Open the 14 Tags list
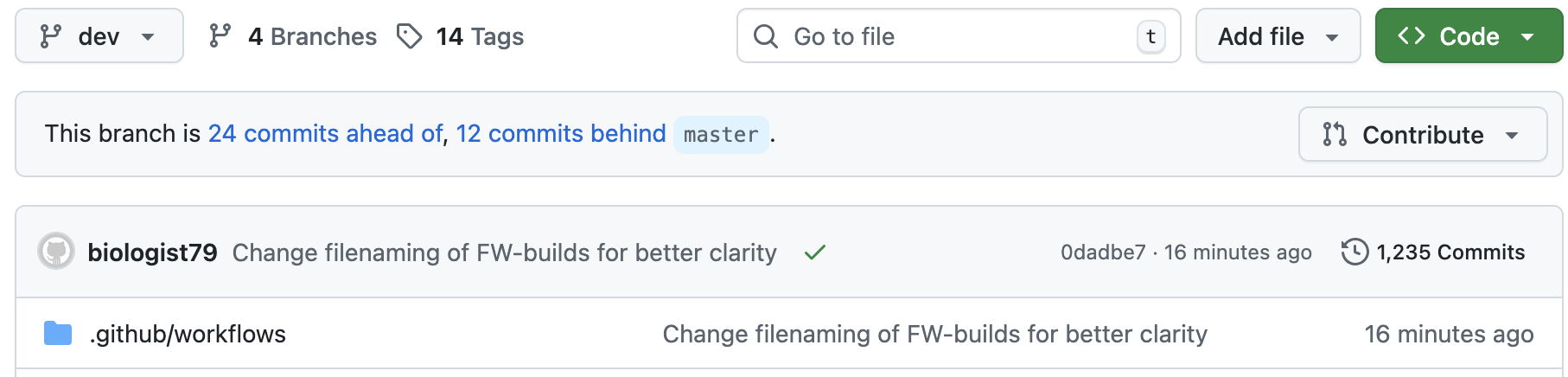Image resolution: width=1568 pixels, height=377 pixels. pyautogui.click(x=480, y=36)
